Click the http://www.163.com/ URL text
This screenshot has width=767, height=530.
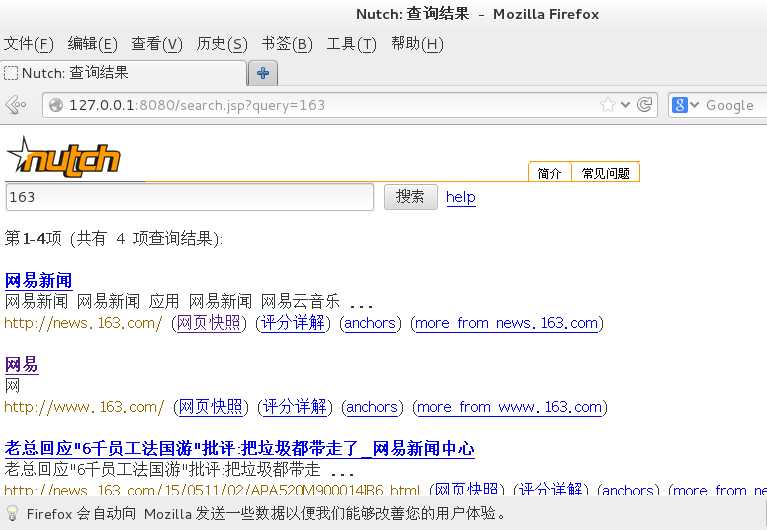(84, 407)
